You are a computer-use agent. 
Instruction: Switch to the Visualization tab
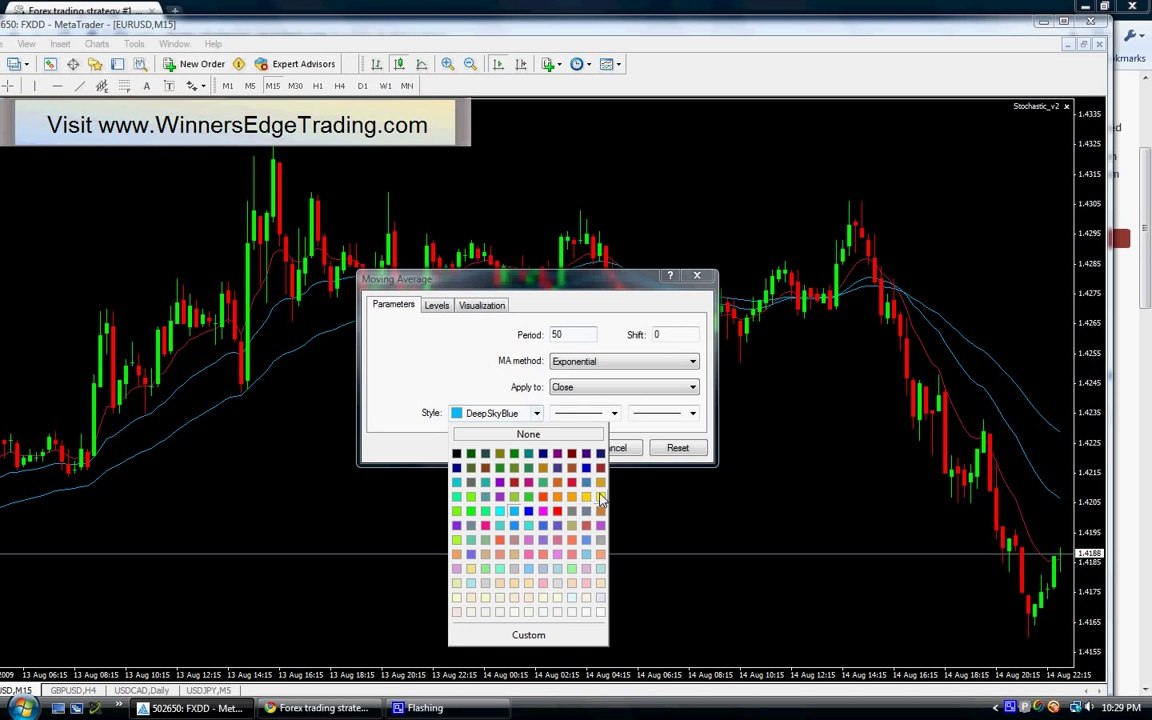tap(482, 306)
